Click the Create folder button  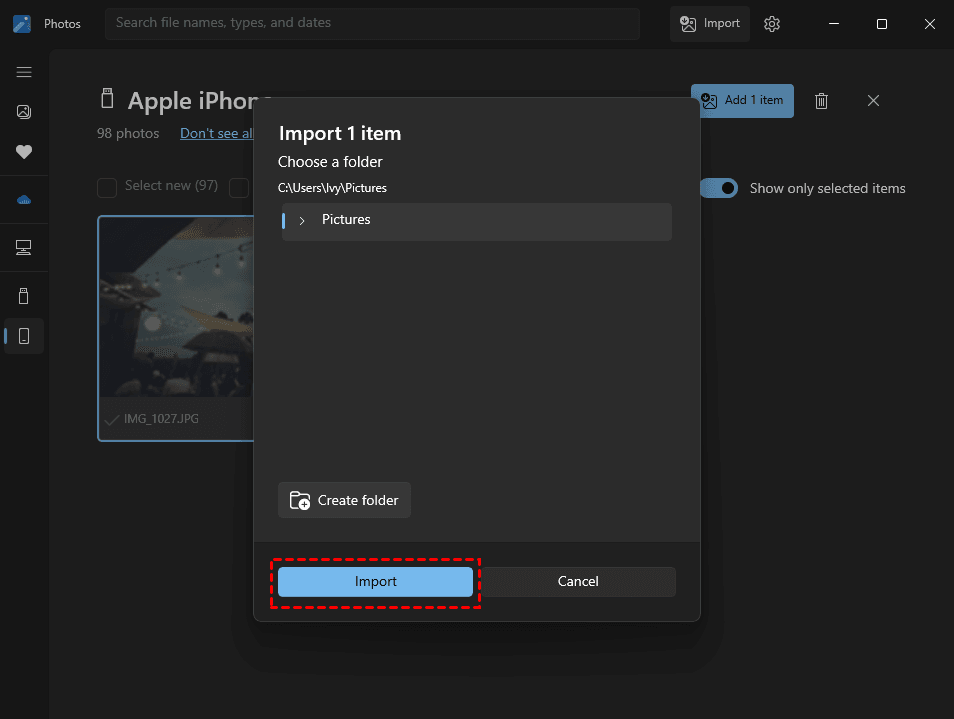coord(344,500)
